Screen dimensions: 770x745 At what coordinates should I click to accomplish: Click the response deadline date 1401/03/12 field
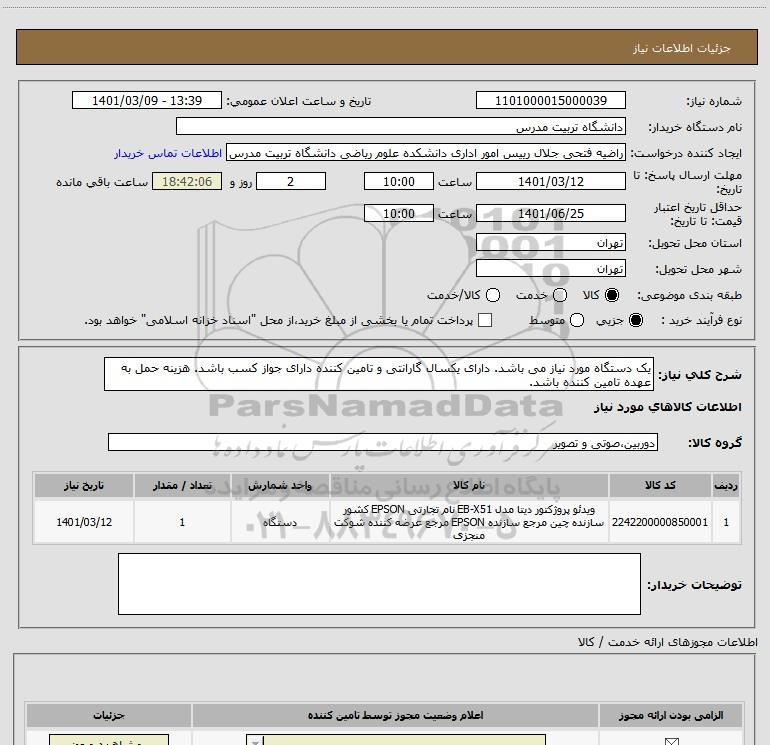[550, 181]
